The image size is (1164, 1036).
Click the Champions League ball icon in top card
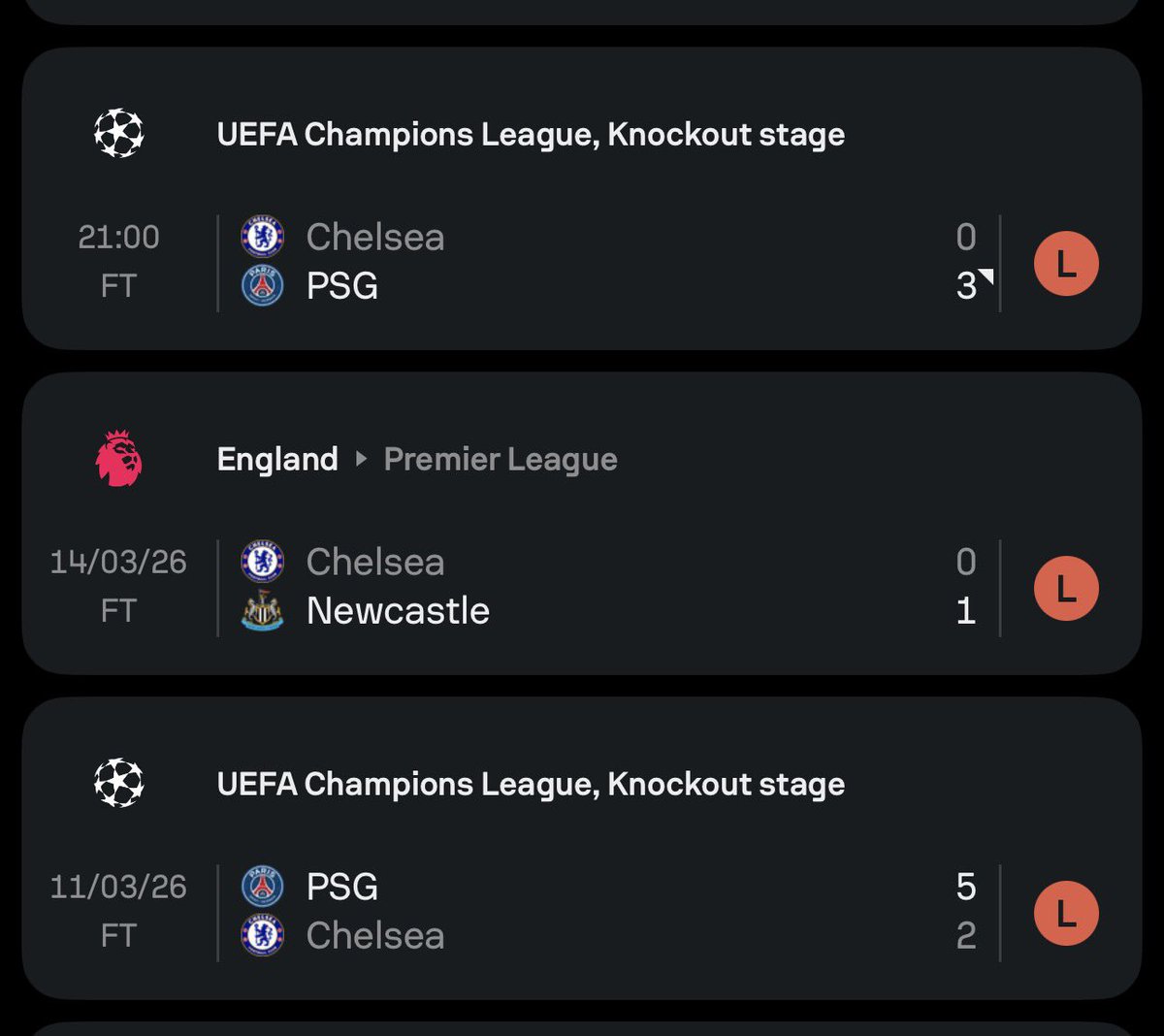tap(119, 134)
